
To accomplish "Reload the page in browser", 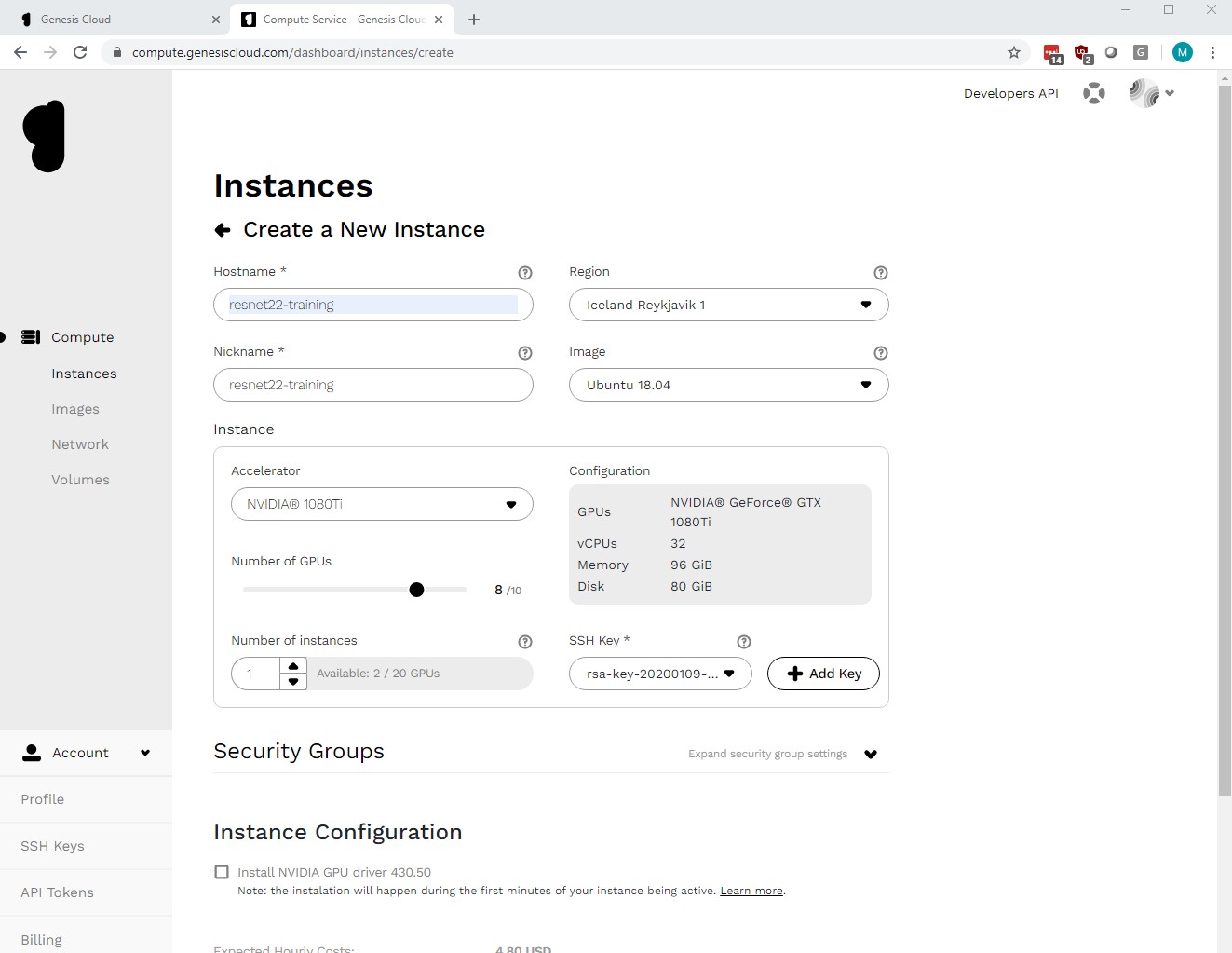I will pyautogui.click(x=80, y=52).
